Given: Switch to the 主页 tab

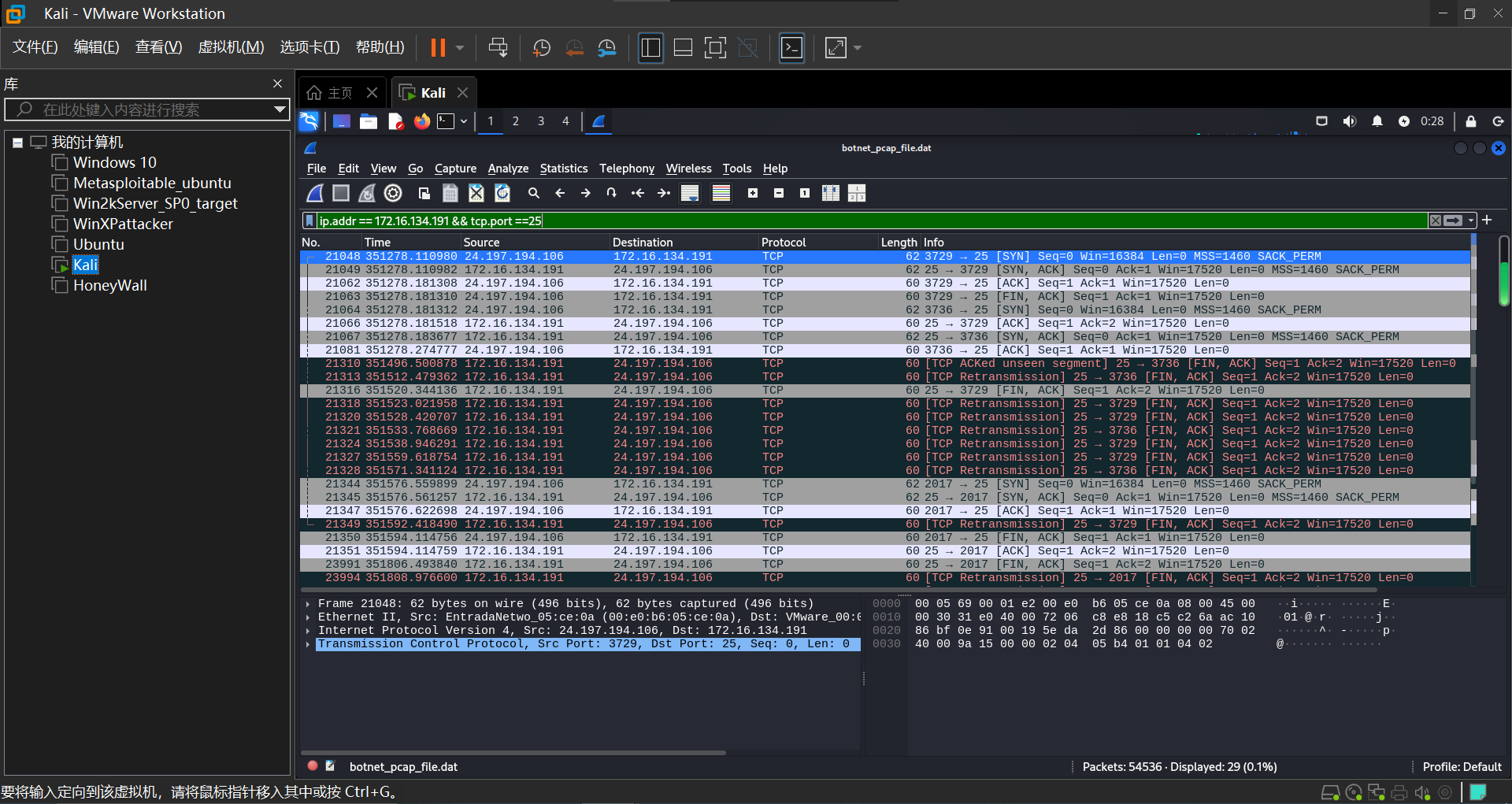Looking at the screenshot, I should coord(340,93).
